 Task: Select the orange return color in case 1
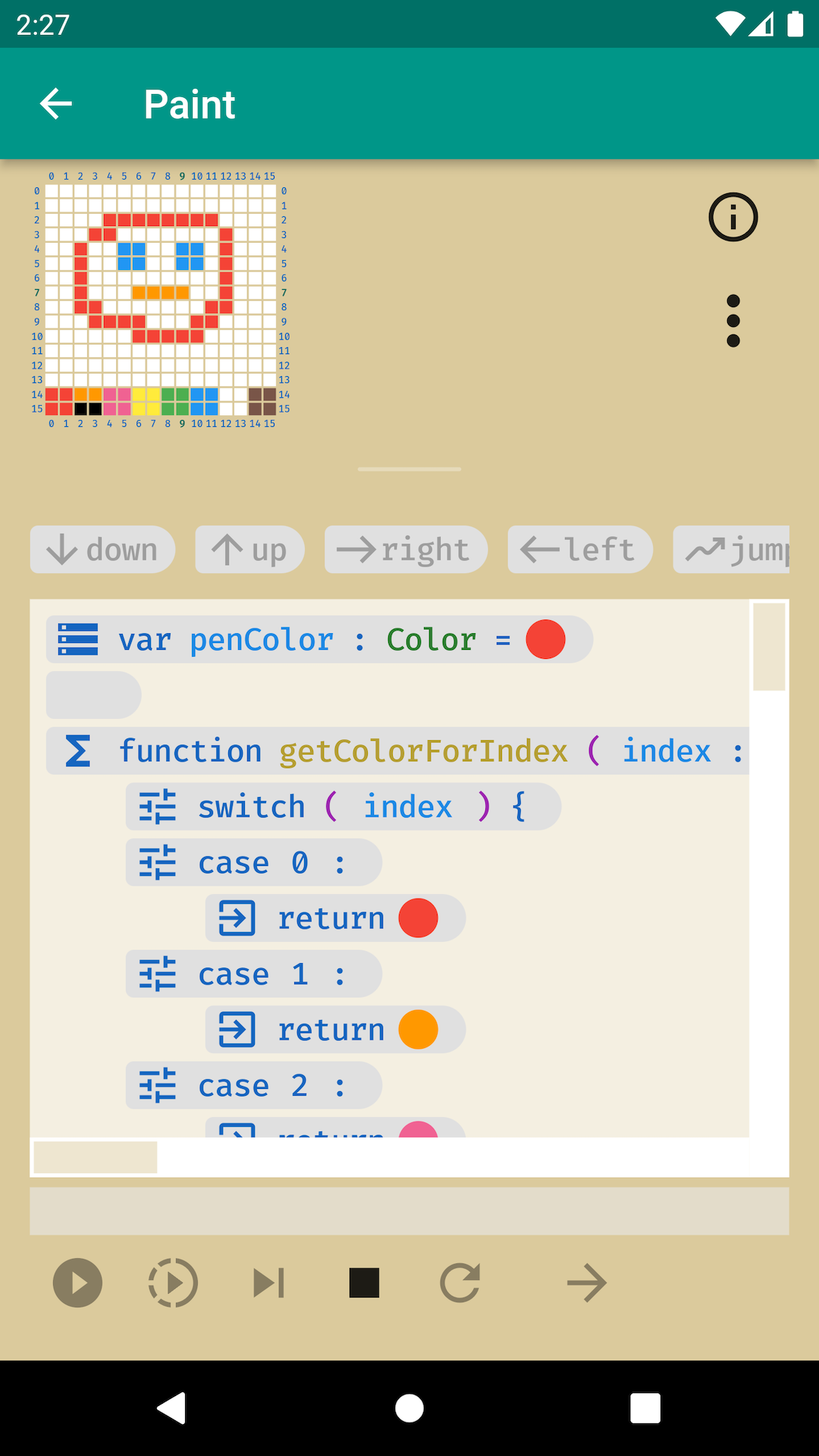click(x=419, y=1030)
